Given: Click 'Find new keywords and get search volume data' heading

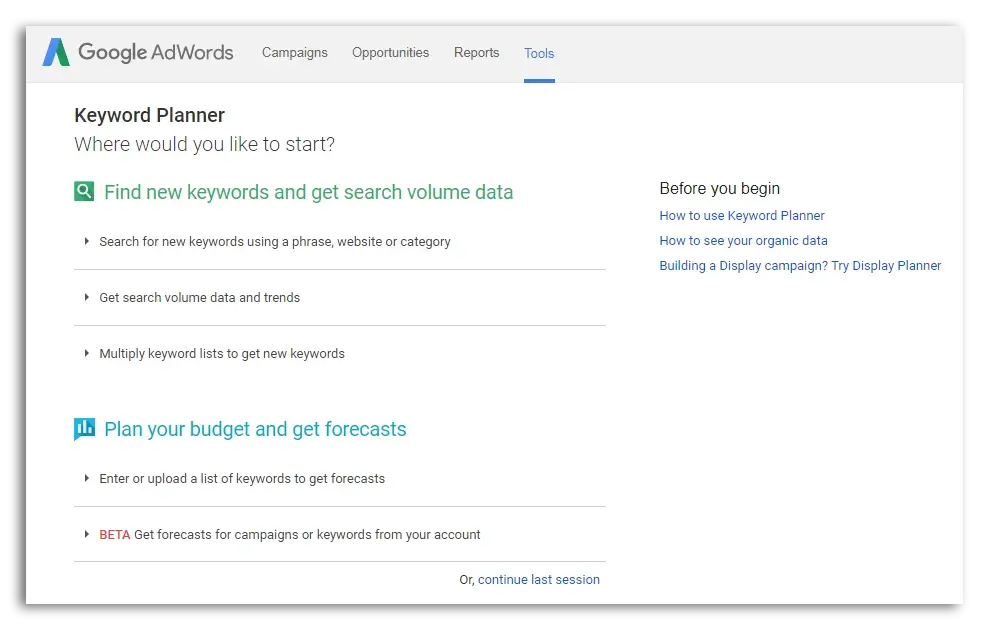Looking at the screenshot, I should point(308,192).
